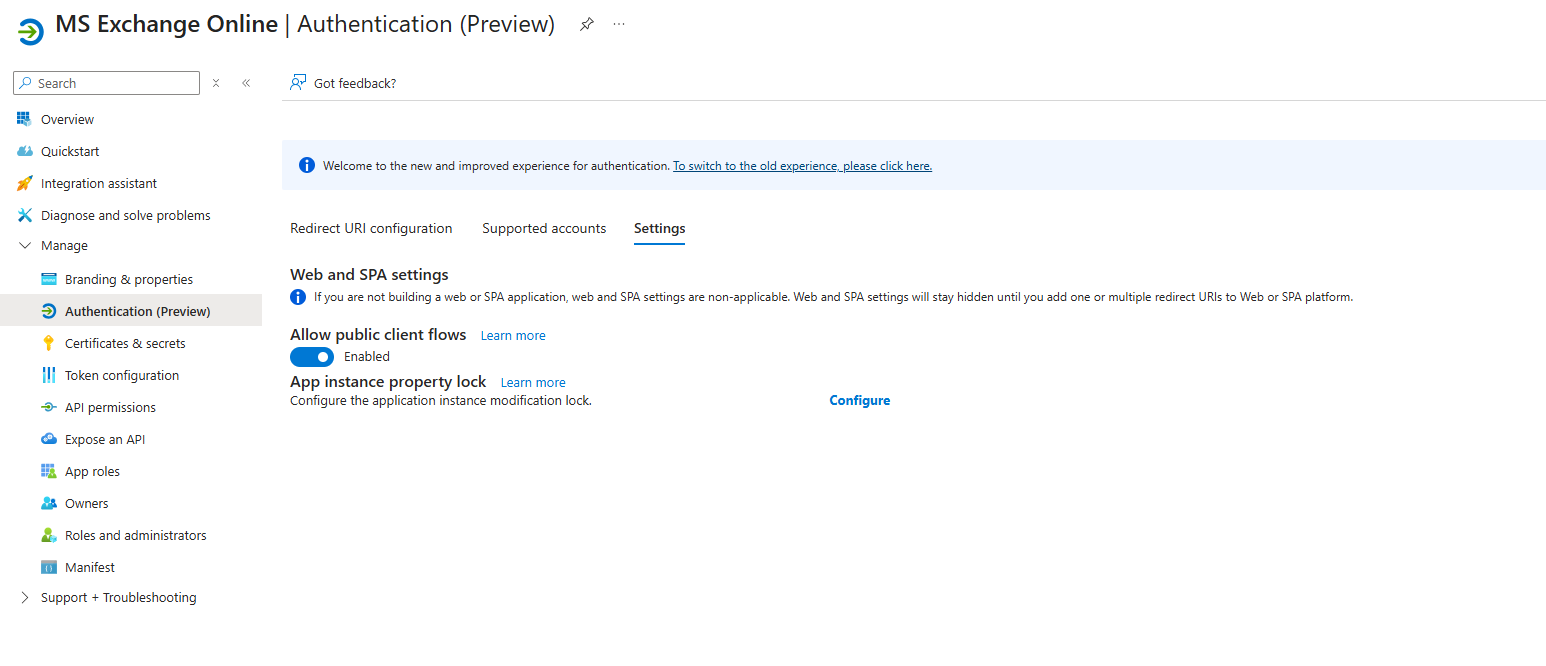
Task: Click the 'Enabled' toggle status text
Action: pyautogui.click(x=367, y=357)
